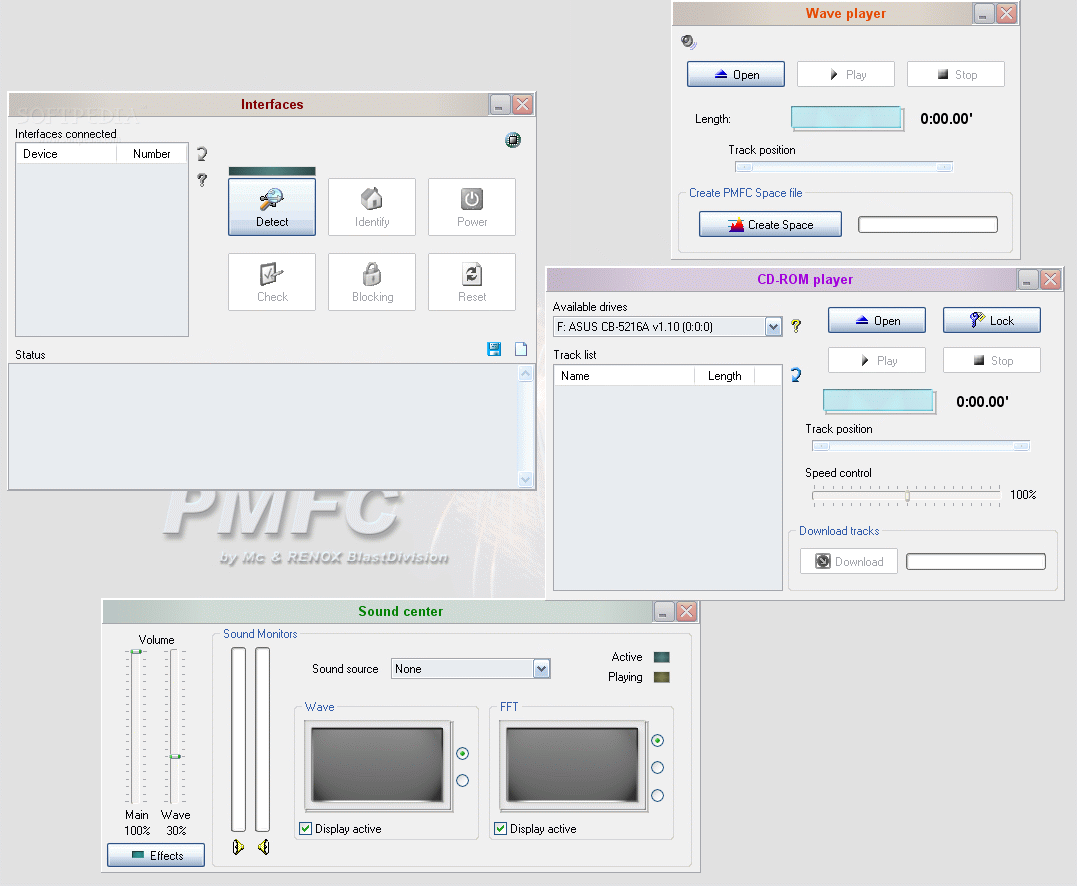Click the Track list Name column header

pyautogui.click(x=624, y=376)
